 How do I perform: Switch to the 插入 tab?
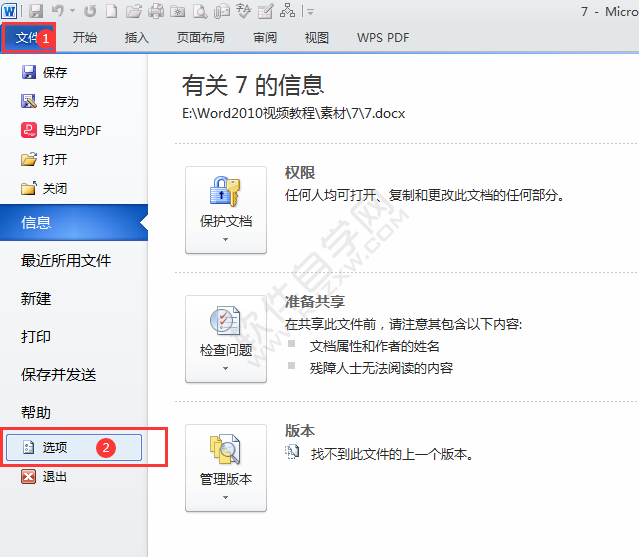137,37
